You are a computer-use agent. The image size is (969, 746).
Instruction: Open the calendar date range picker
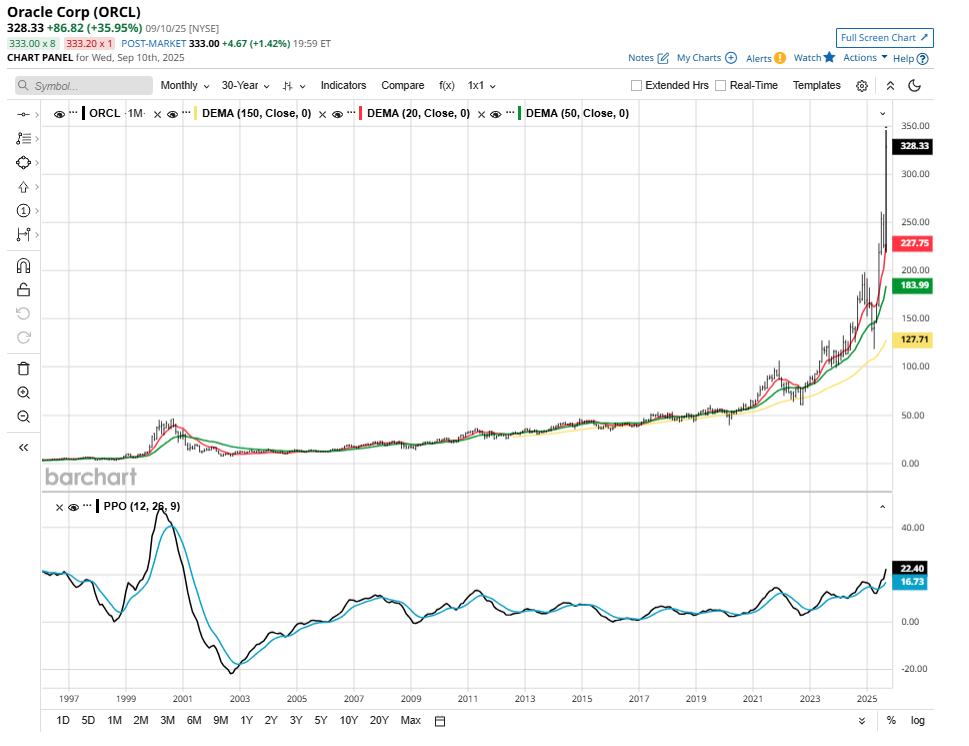click(x=439, y=721)
